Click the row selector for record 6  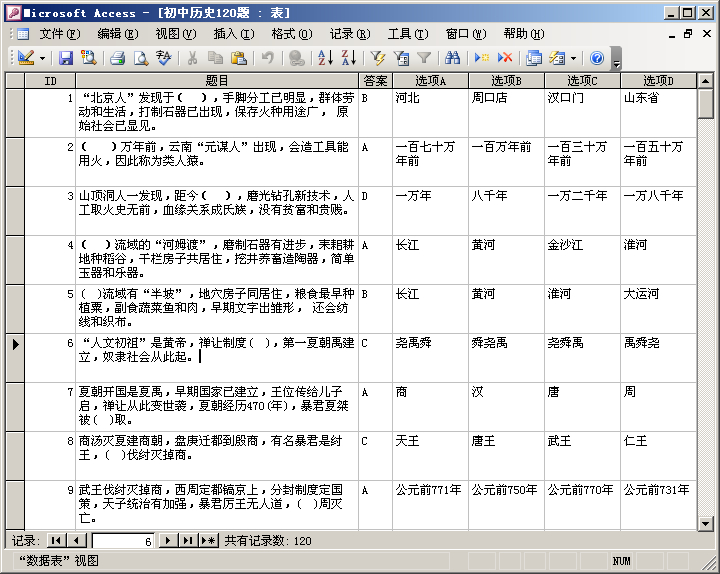click(x=15, y=358)
